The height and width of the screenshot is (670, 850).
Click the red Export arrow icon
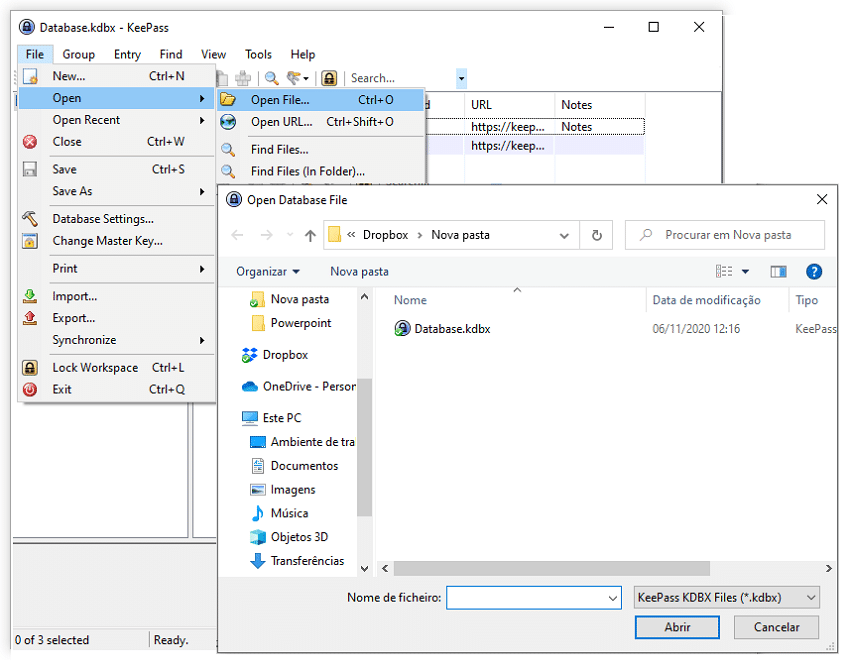pos(30,318)
